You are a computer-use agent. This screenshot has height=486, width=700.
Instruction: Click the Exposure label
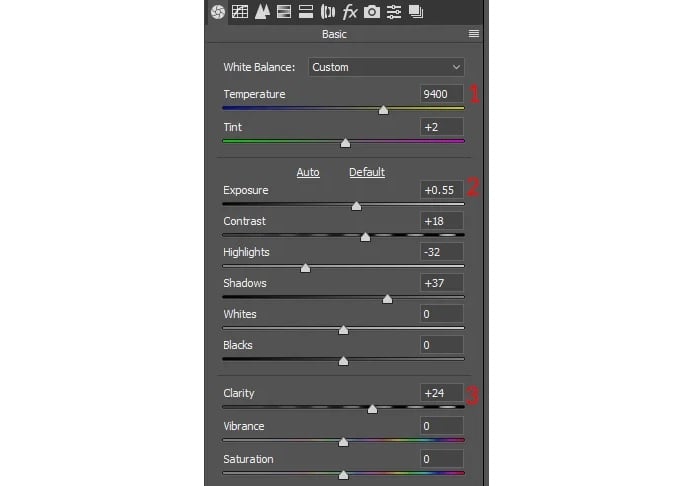pyautogui.click(x=246, y=190)
